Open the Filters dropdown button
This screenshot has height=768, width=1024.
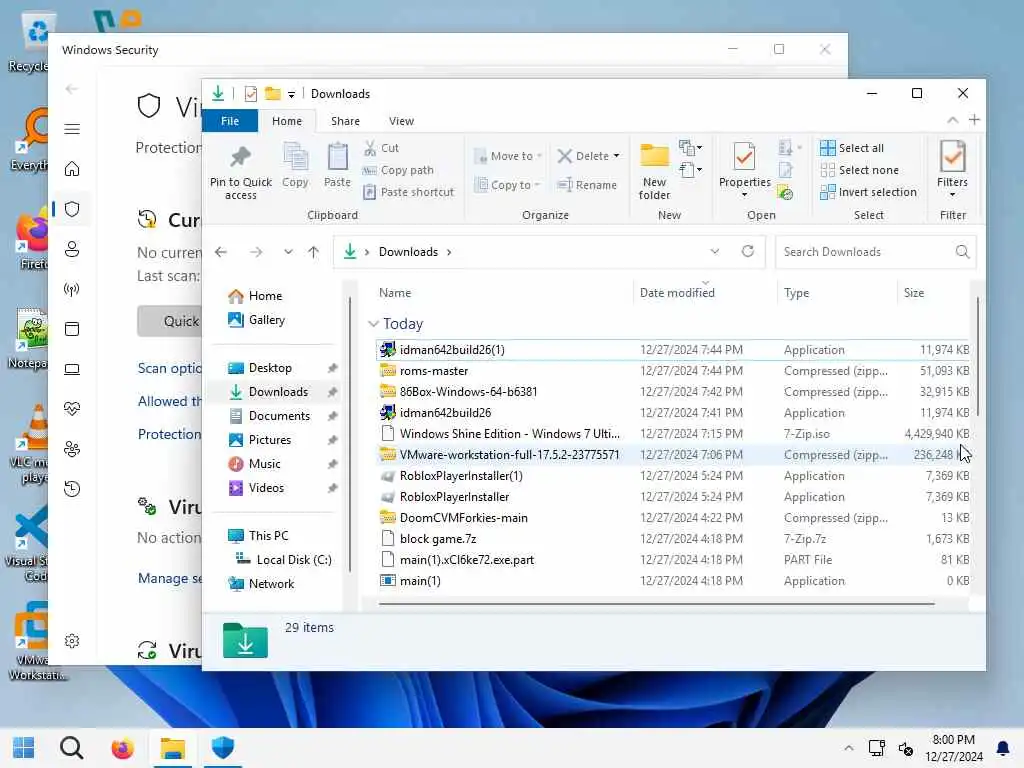click(952, 170)
